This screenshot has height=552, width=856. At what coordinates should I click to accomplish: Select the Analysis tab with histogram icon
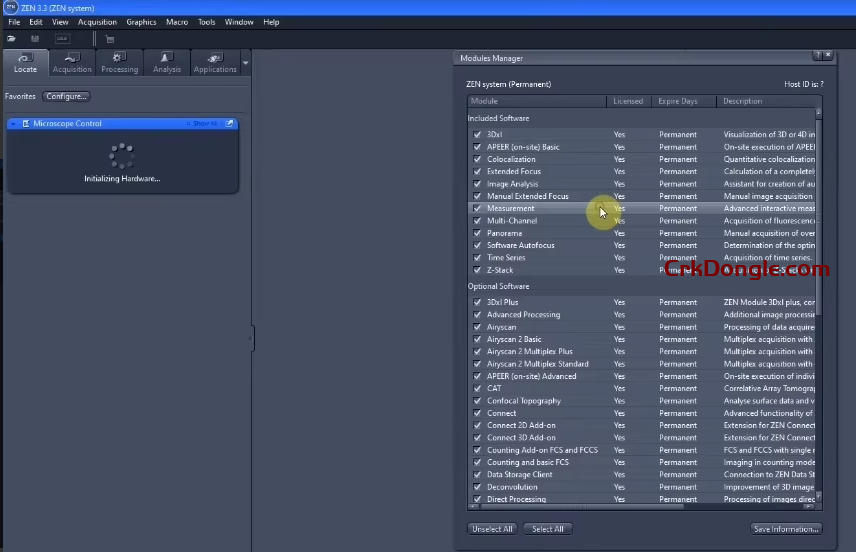pos(167,63)
